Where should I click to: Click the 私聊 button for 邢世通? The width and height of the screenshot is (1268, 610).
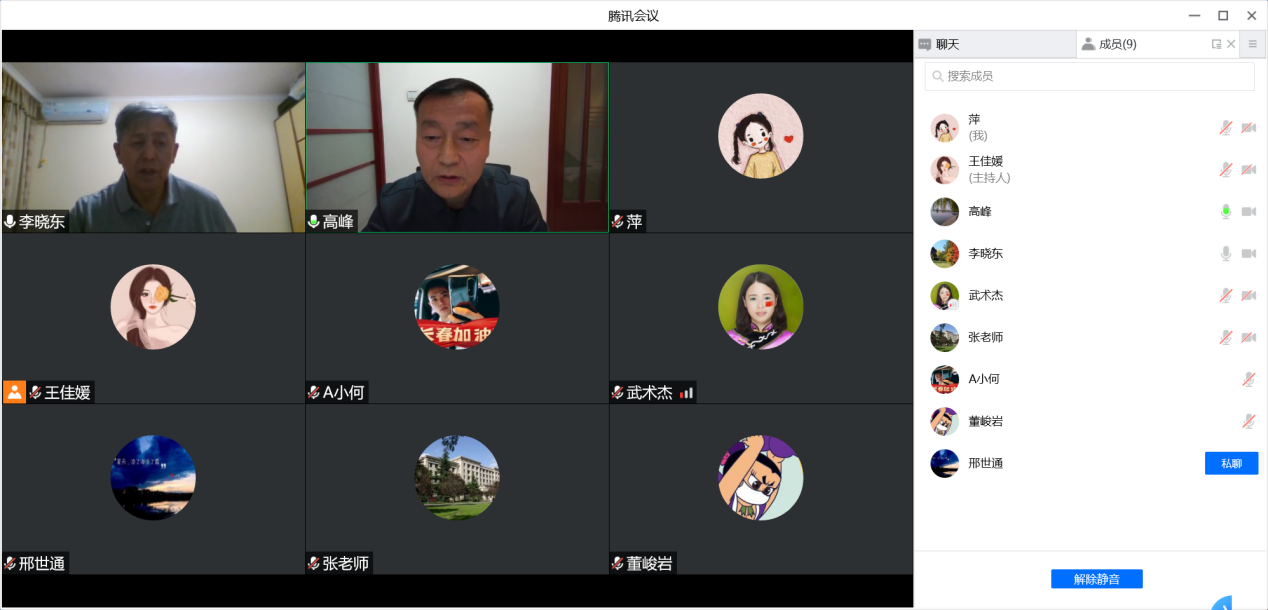pos(1231,463)
